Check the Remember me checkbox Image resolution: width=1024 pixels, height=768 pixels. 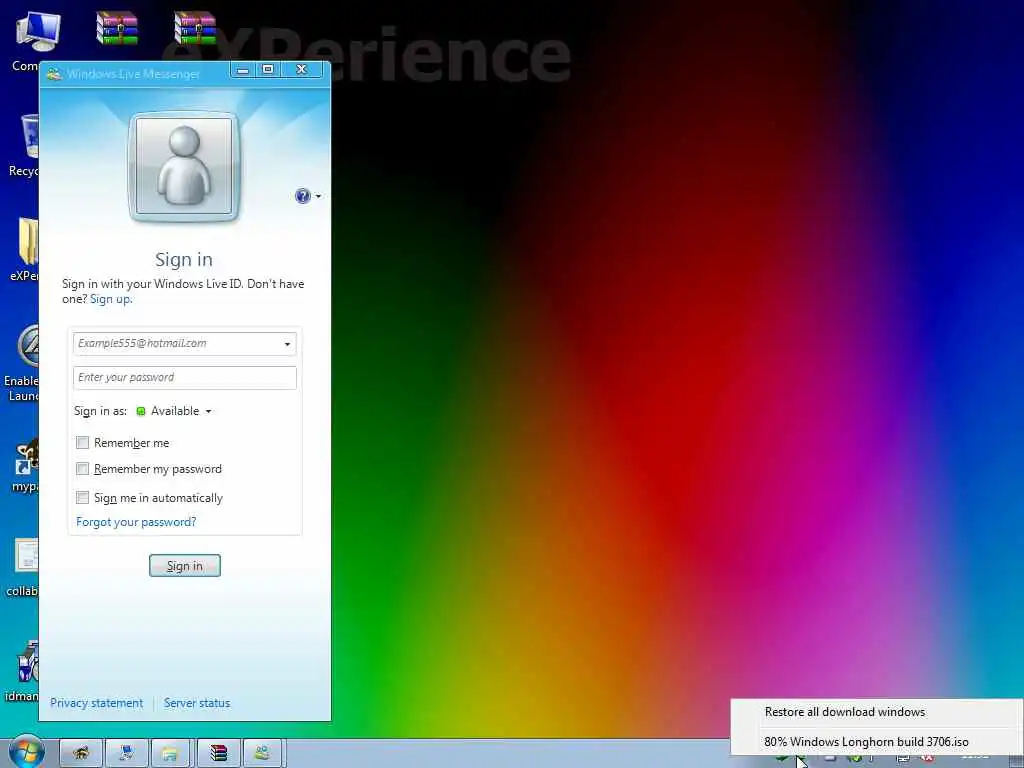pyautogui.click(x=82, y=443)
